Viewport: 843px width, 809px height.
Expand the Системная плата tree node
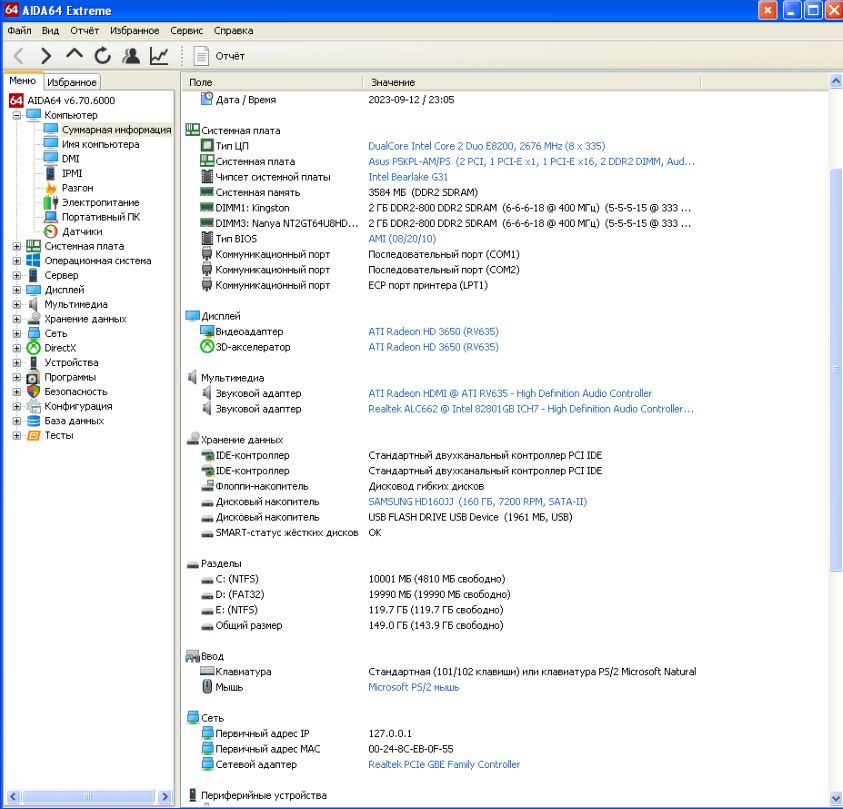tap(17, 246)
